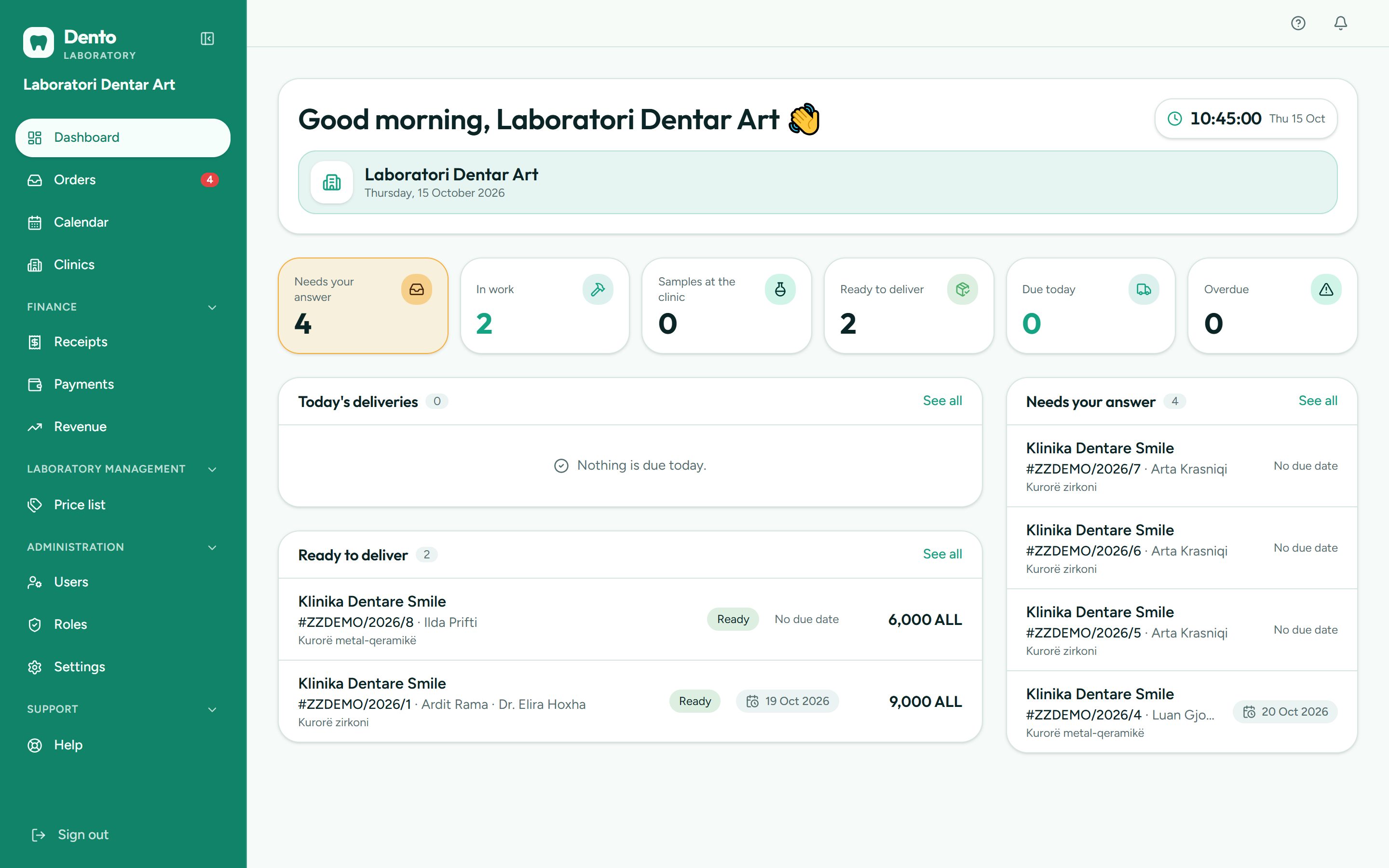Screen dimensions: 1389x868
Task: Open notifications via the bell icon
Action: point(1340,23)
